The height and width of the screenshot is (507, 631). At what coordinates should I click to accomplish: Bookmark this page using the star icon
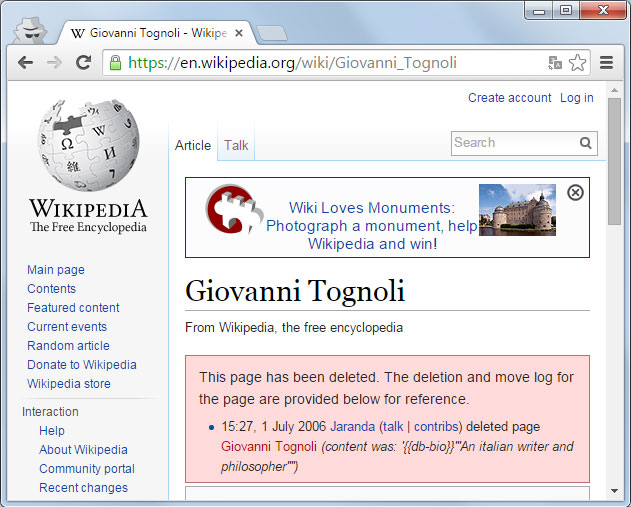[x=577, y=63]
